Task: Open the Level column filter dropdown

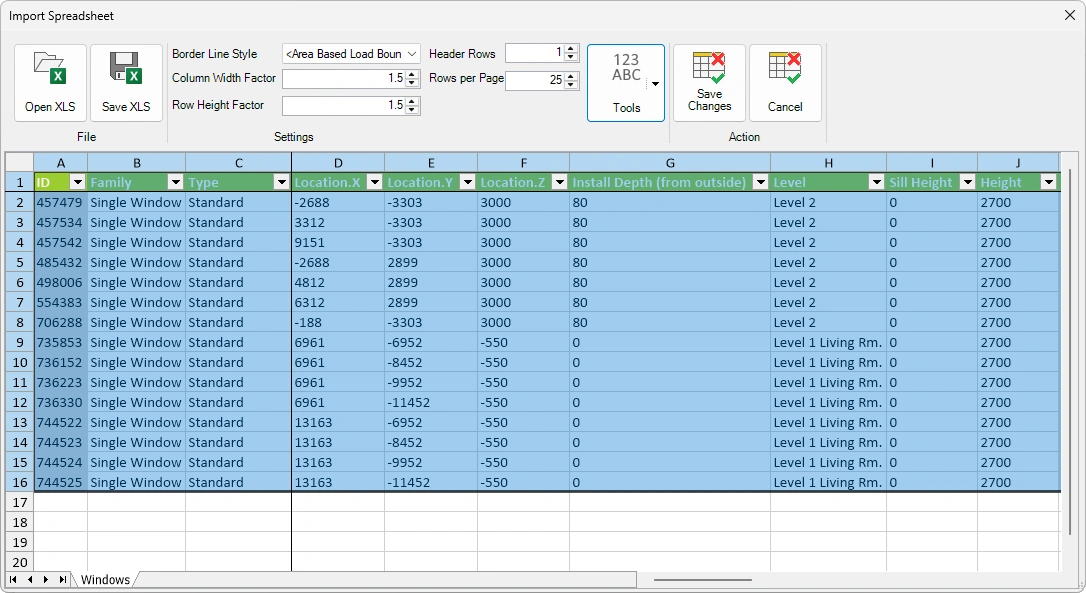Action: 878,182
